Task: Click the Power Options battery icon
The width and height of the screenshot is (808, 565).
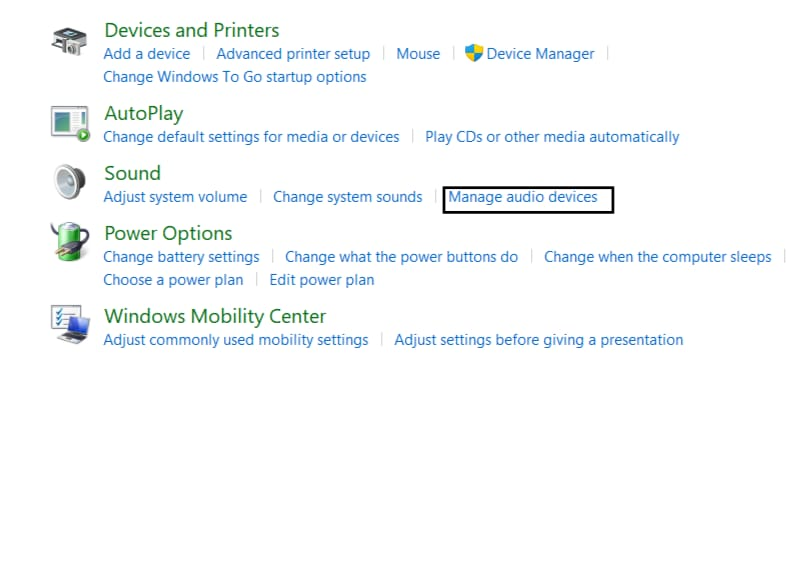Action: [x=70, y=241]
